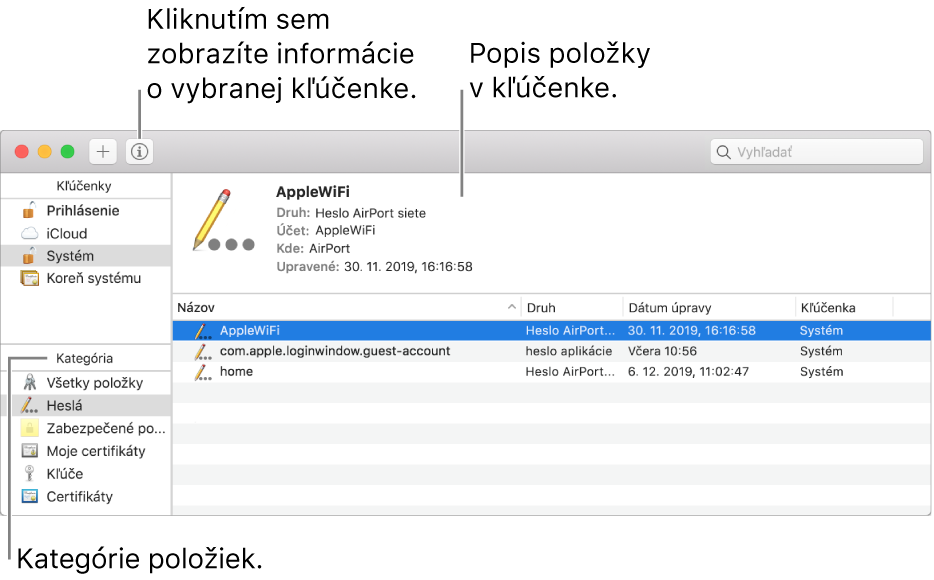The image size is (934, 580).
Task: Click the Účet AppleWiFi value in details
Action: [x=345, y=230]
